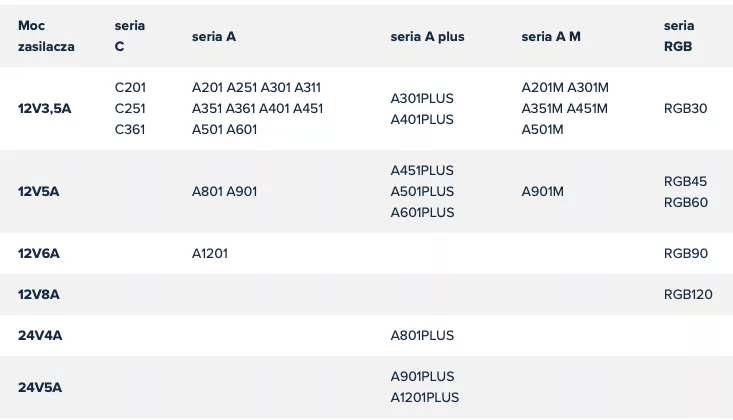Click the A901M model cell
Image resolution: width=733 pixels, height=420 pixels.
click(x=542, y=191)
